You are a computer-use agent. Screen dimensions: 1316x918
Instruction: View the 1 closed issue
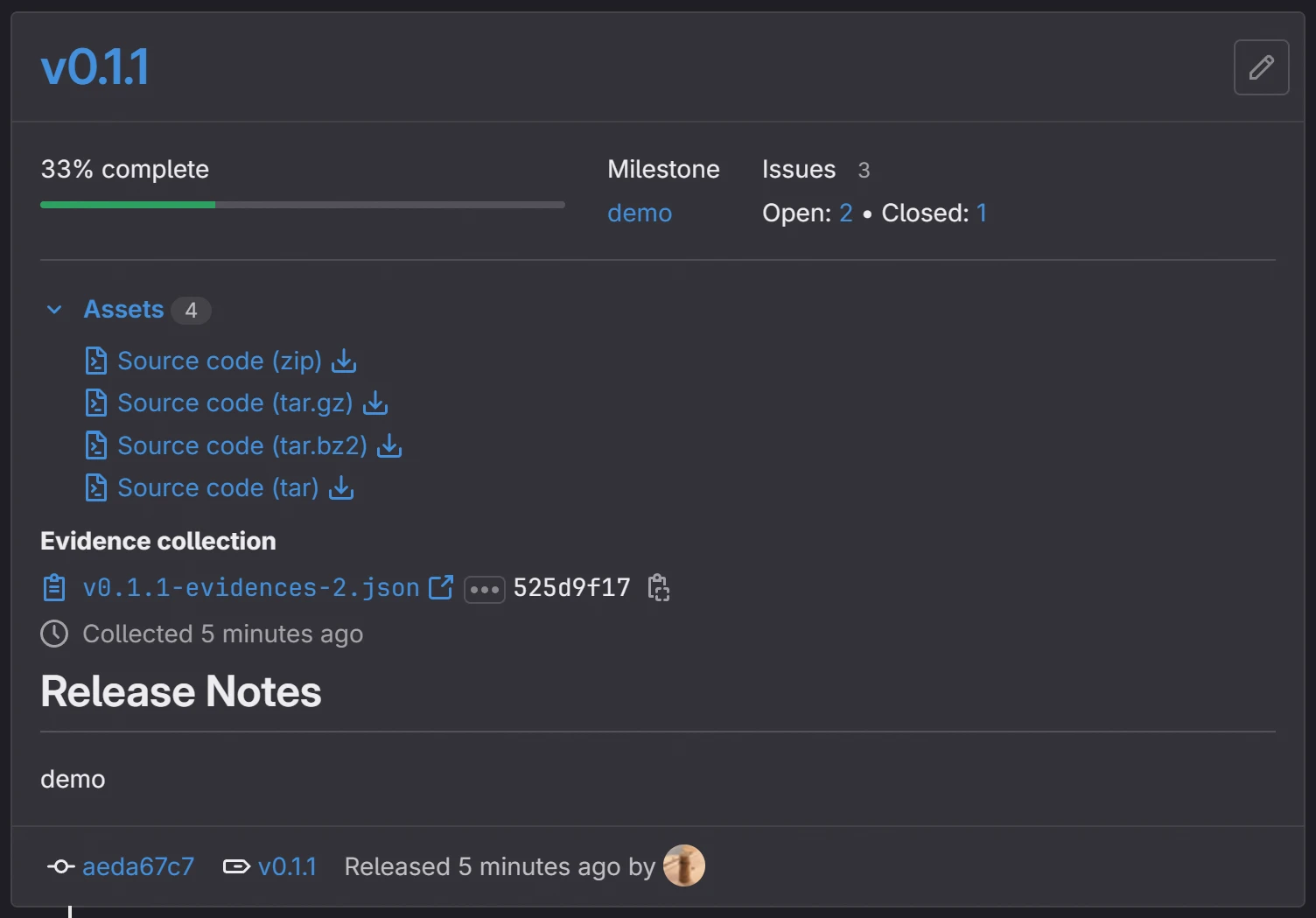pos(982,213)
